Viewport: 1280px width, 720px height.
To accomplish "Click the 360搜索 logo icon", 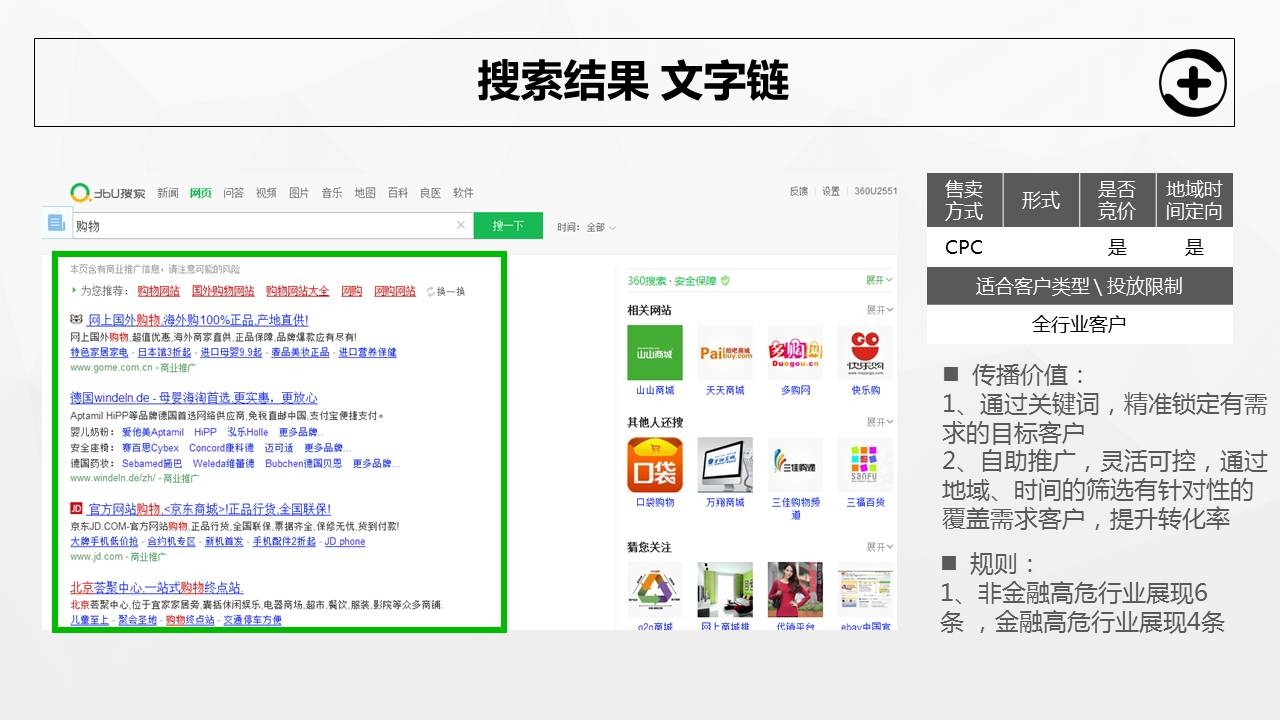I will pos(81,192).
